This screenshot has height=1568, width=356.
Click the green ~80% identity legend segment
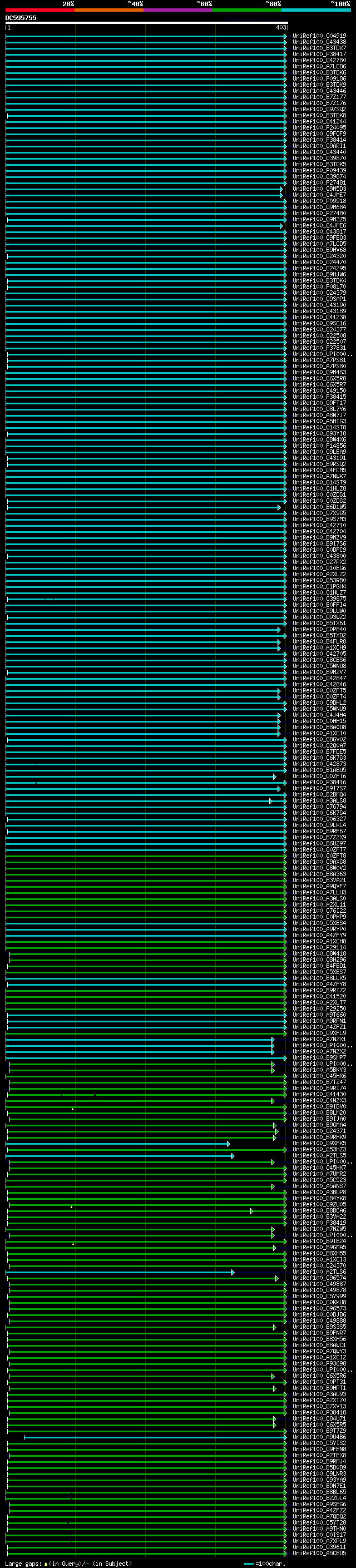(x=247, y=10)
